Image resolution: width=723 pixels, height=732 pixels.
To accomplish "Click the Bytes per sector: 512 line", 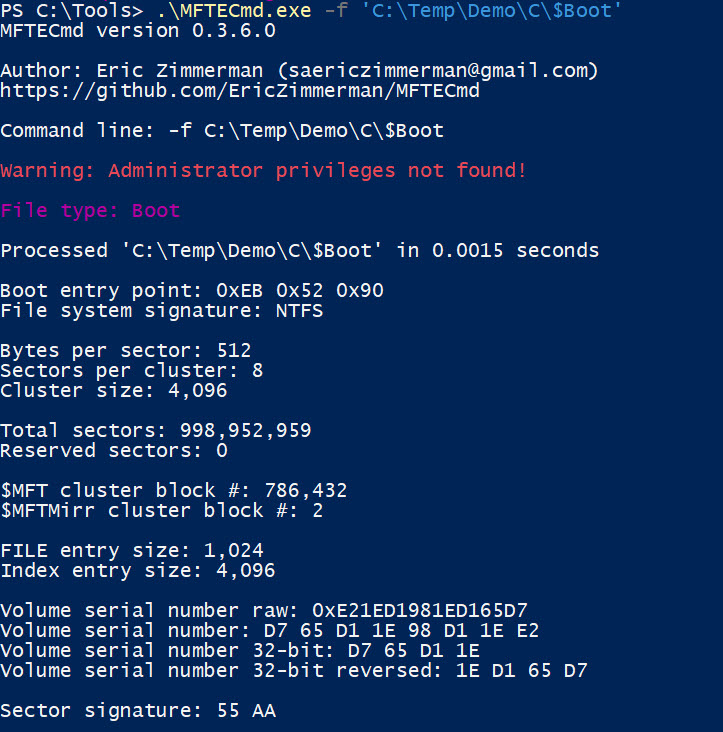I will [125, 351].
